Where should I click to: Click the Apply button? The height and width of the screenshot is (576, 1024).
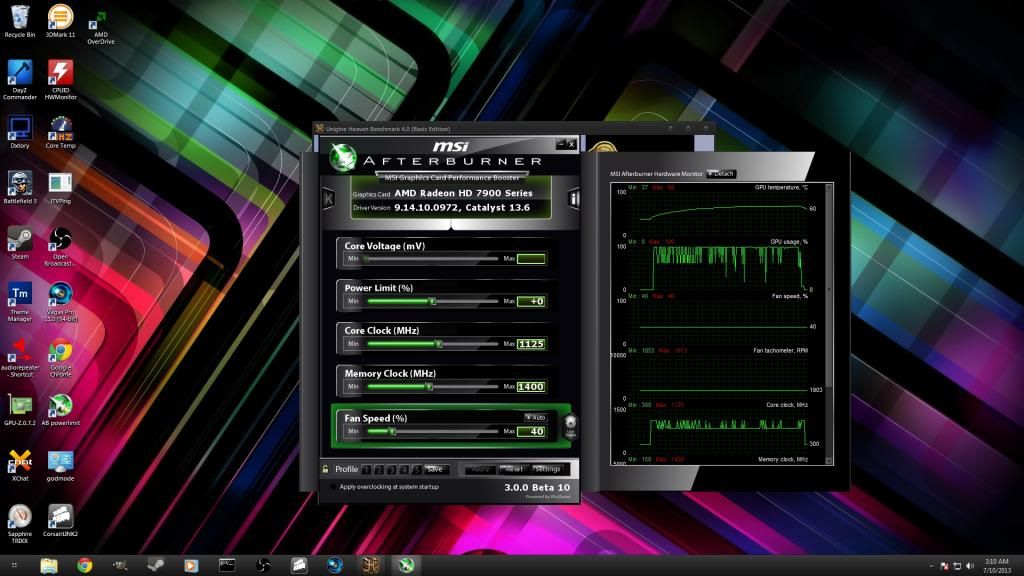(481, 469)
